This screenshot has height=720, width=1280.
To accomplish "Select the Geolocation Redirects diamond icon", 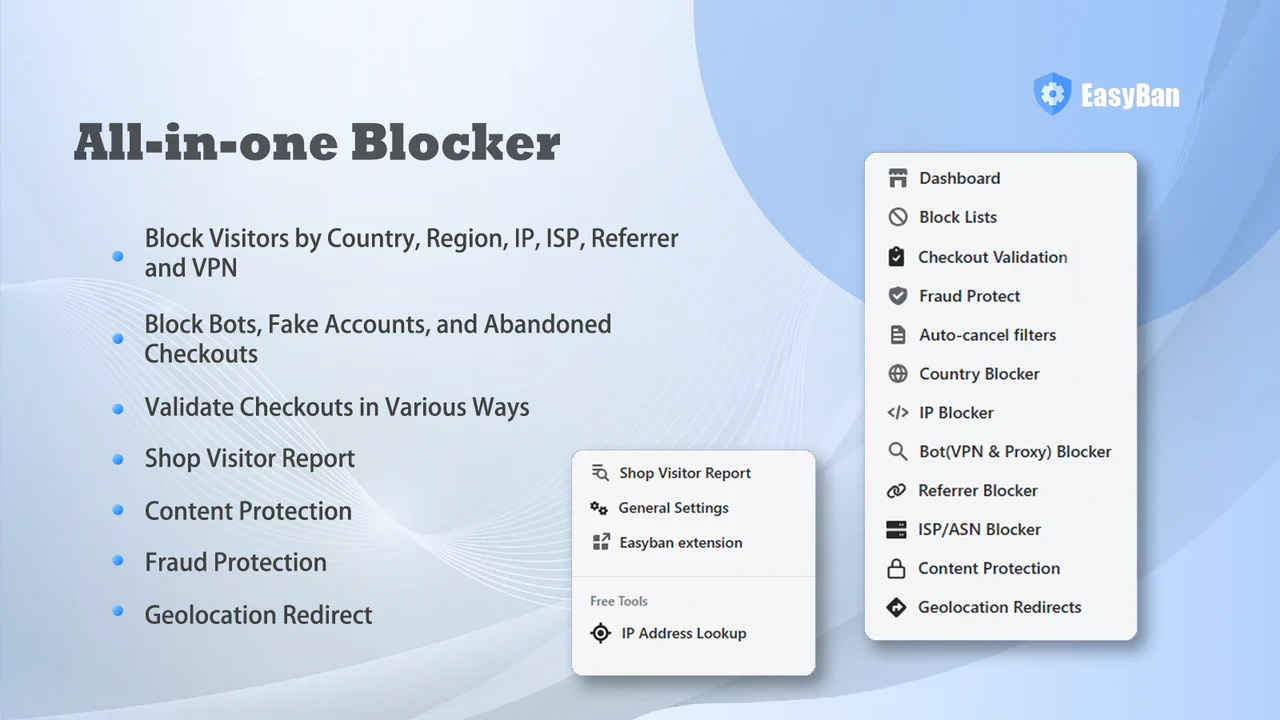I will click(897, 607).
